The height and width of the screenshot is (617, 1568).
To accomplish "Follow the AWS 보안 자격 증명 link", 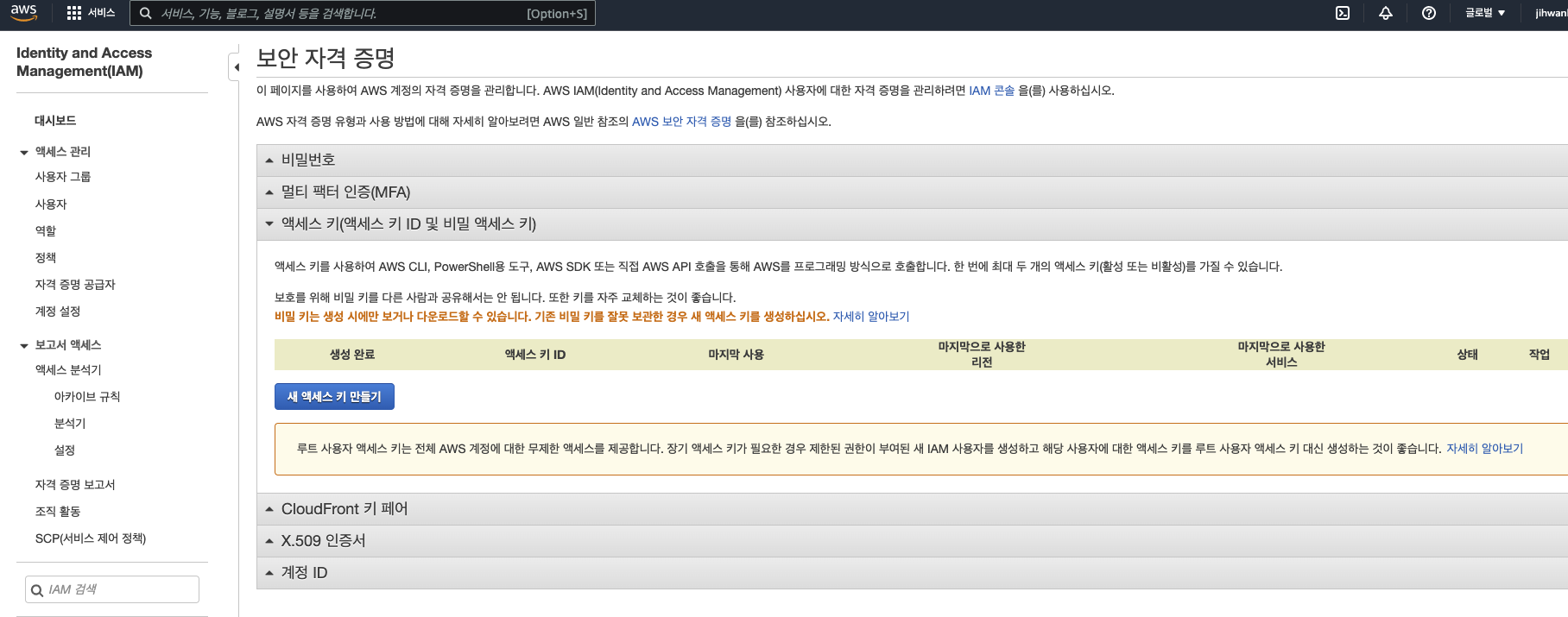I will (x=681, y=122).
